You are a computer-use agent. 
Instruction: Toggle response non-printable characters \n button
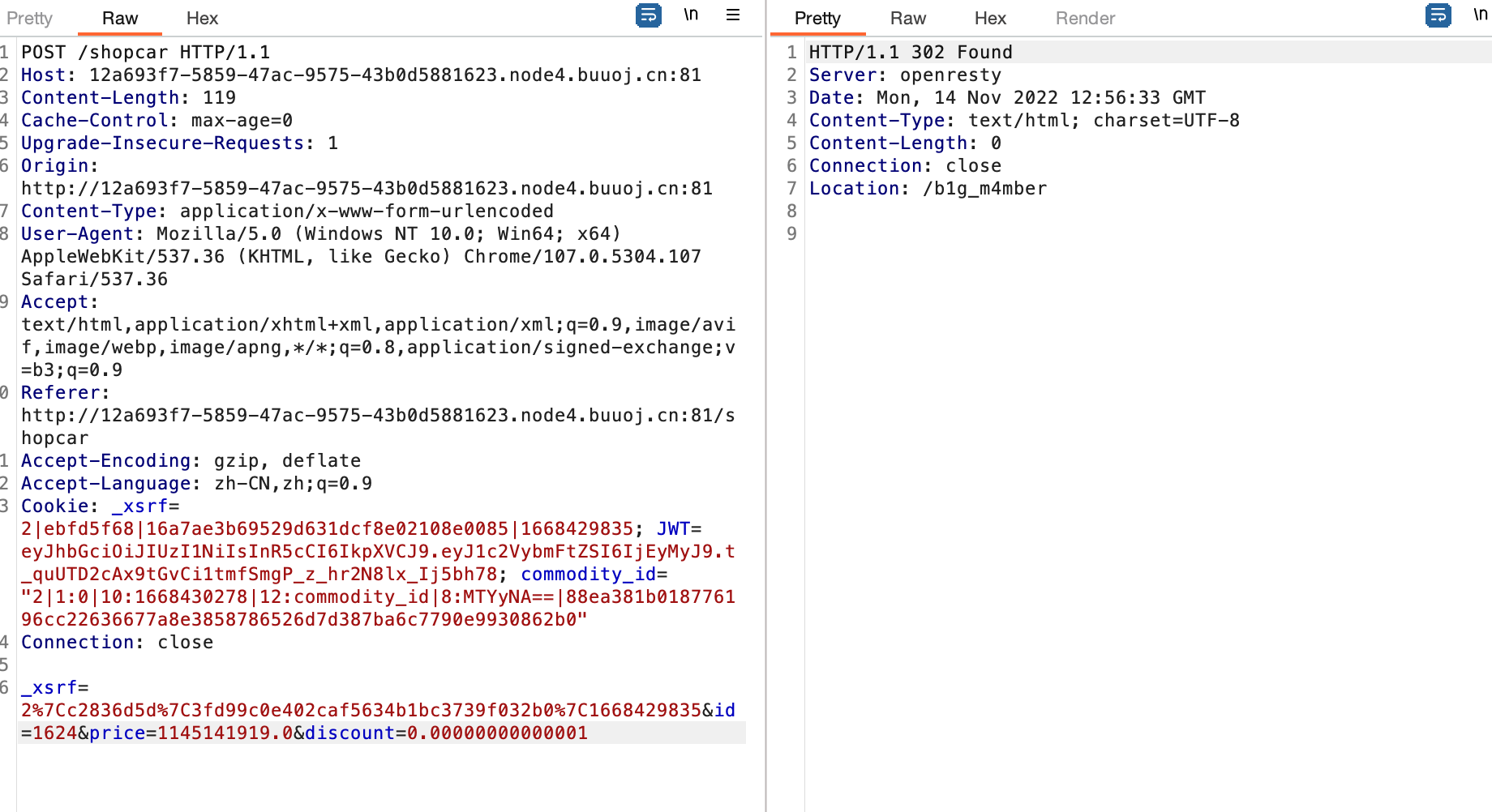(1481, 15)
